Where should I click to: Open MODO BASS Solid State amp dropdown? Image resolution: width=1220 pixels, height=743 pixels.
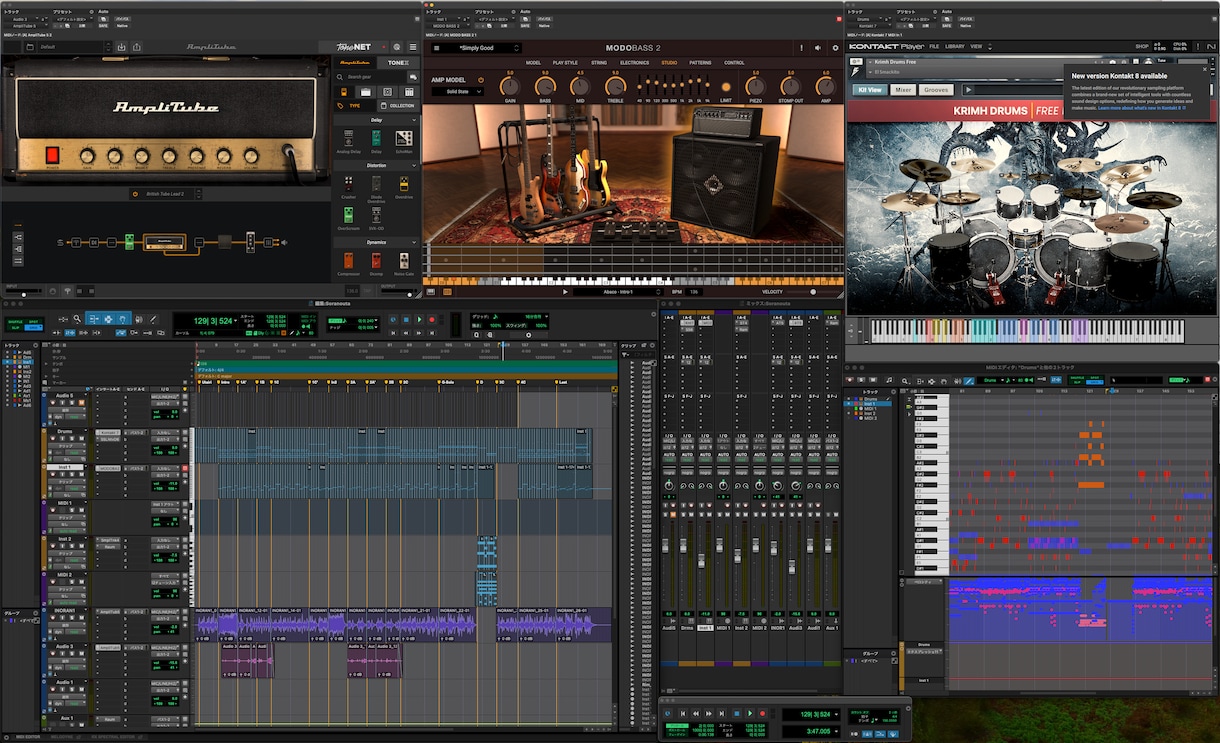click(x=457, y=91)
